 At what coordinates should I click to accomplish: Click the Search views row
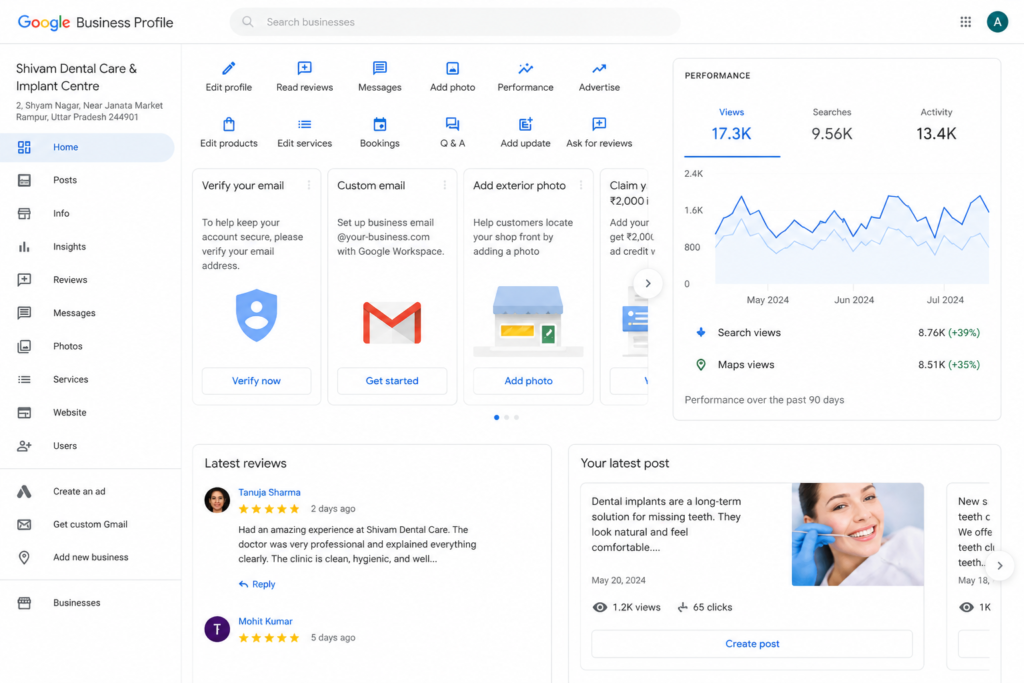(x=837, y=333)
